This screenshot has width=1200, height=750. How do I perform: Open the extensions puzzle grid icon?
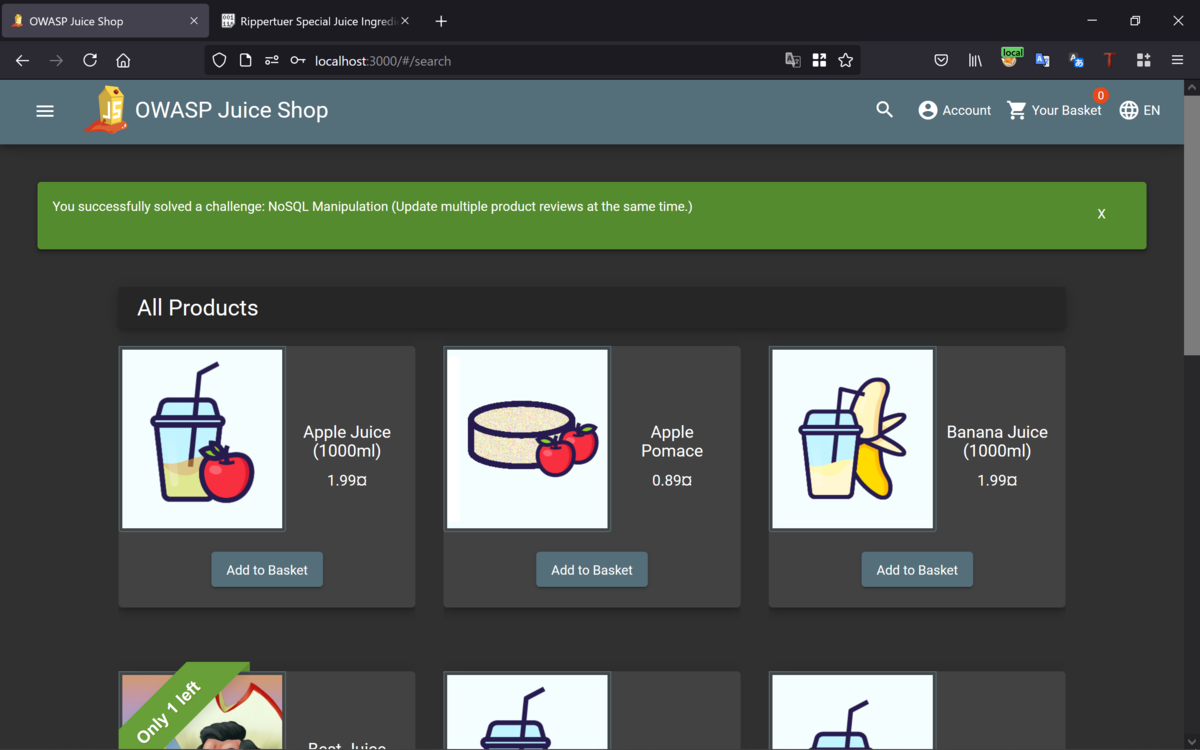(1143, 61)
